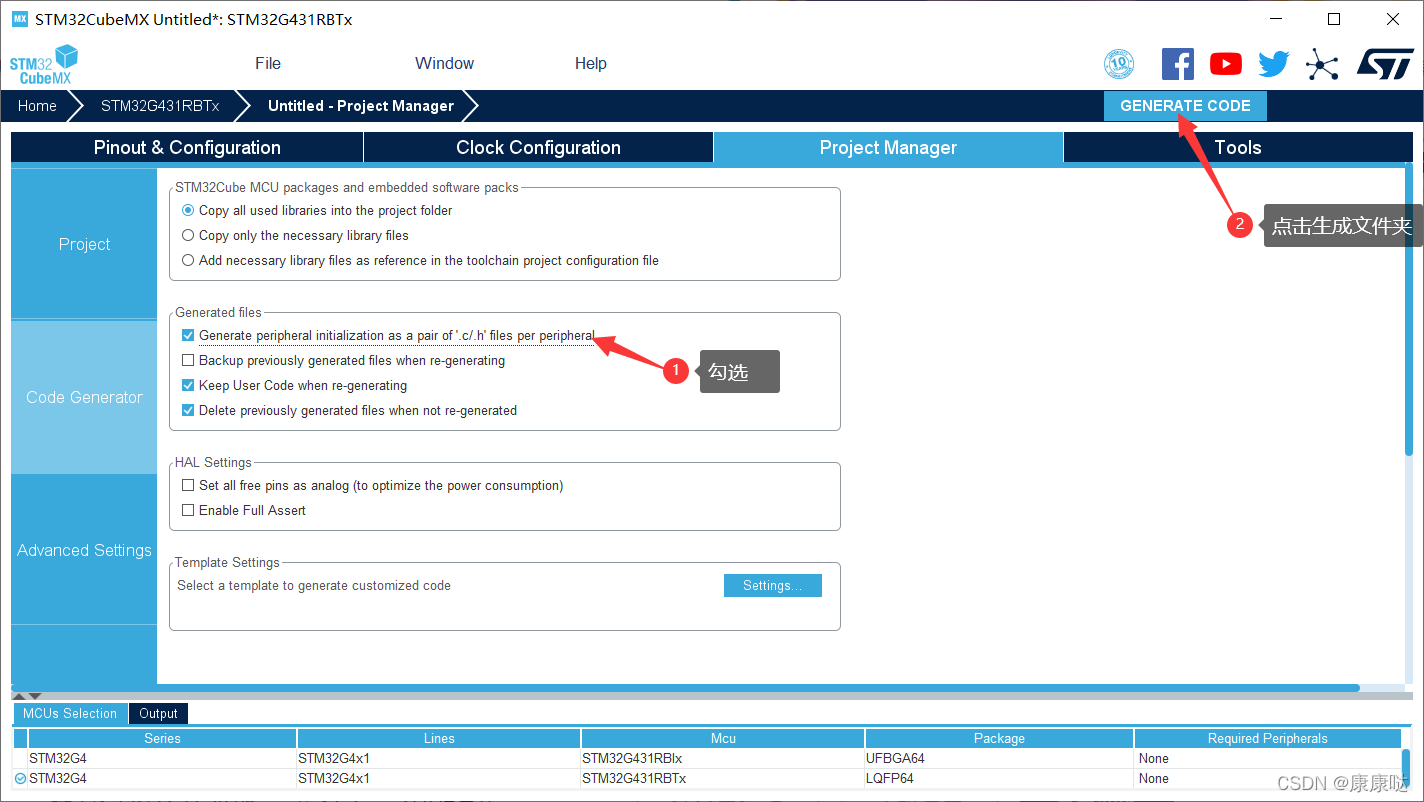Click STM32G4x1 cell in the UFBGA64 row
The width and height of the screenshot is (1424, 802).
[439, 758]
